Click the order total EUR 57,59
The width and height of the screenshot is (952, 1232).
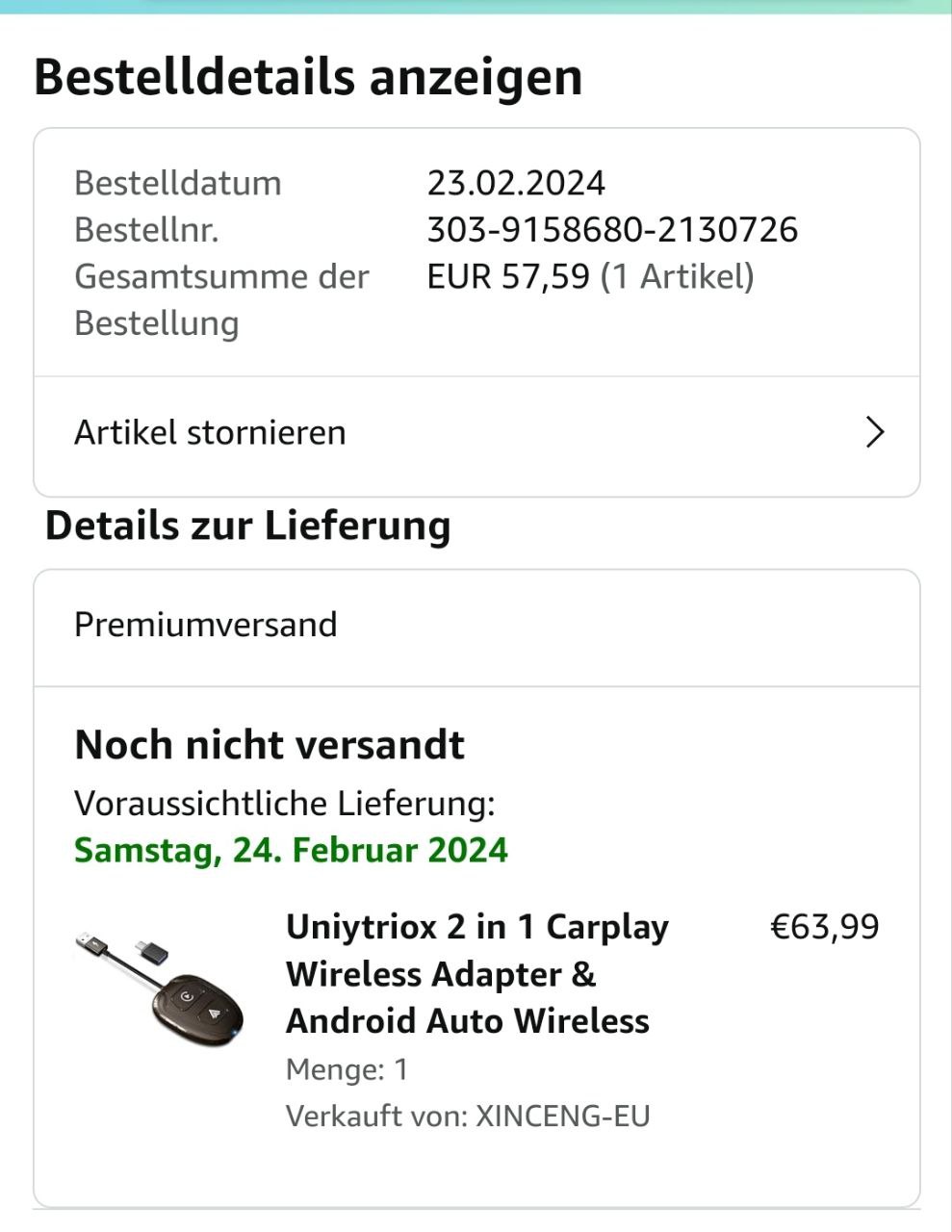pyautogui.click(x=508, y=277)
